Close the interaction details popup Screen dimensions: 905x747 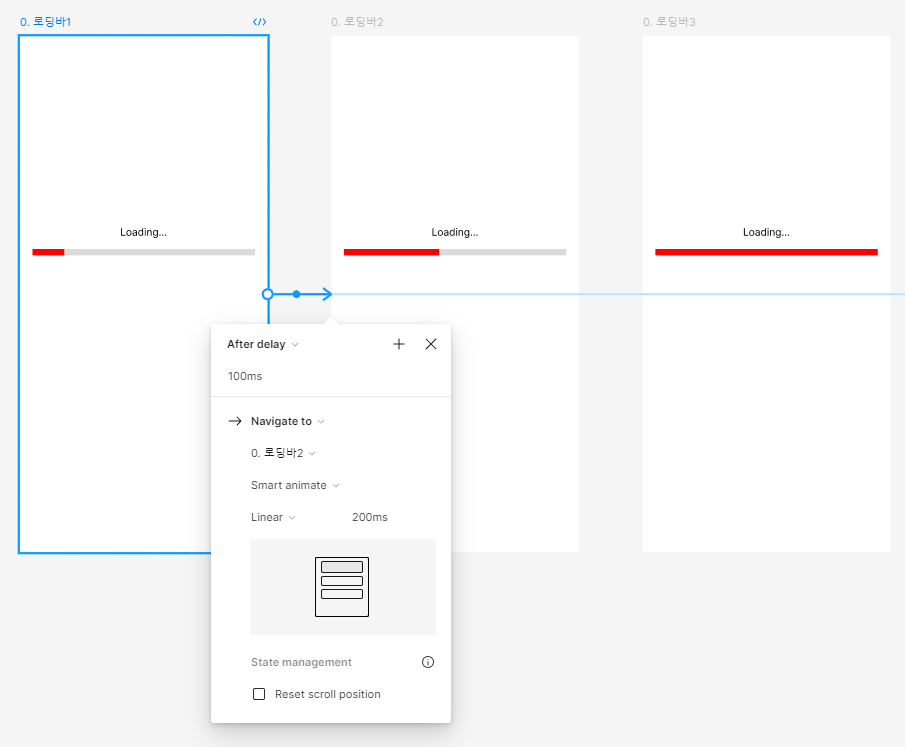[431, 344]
